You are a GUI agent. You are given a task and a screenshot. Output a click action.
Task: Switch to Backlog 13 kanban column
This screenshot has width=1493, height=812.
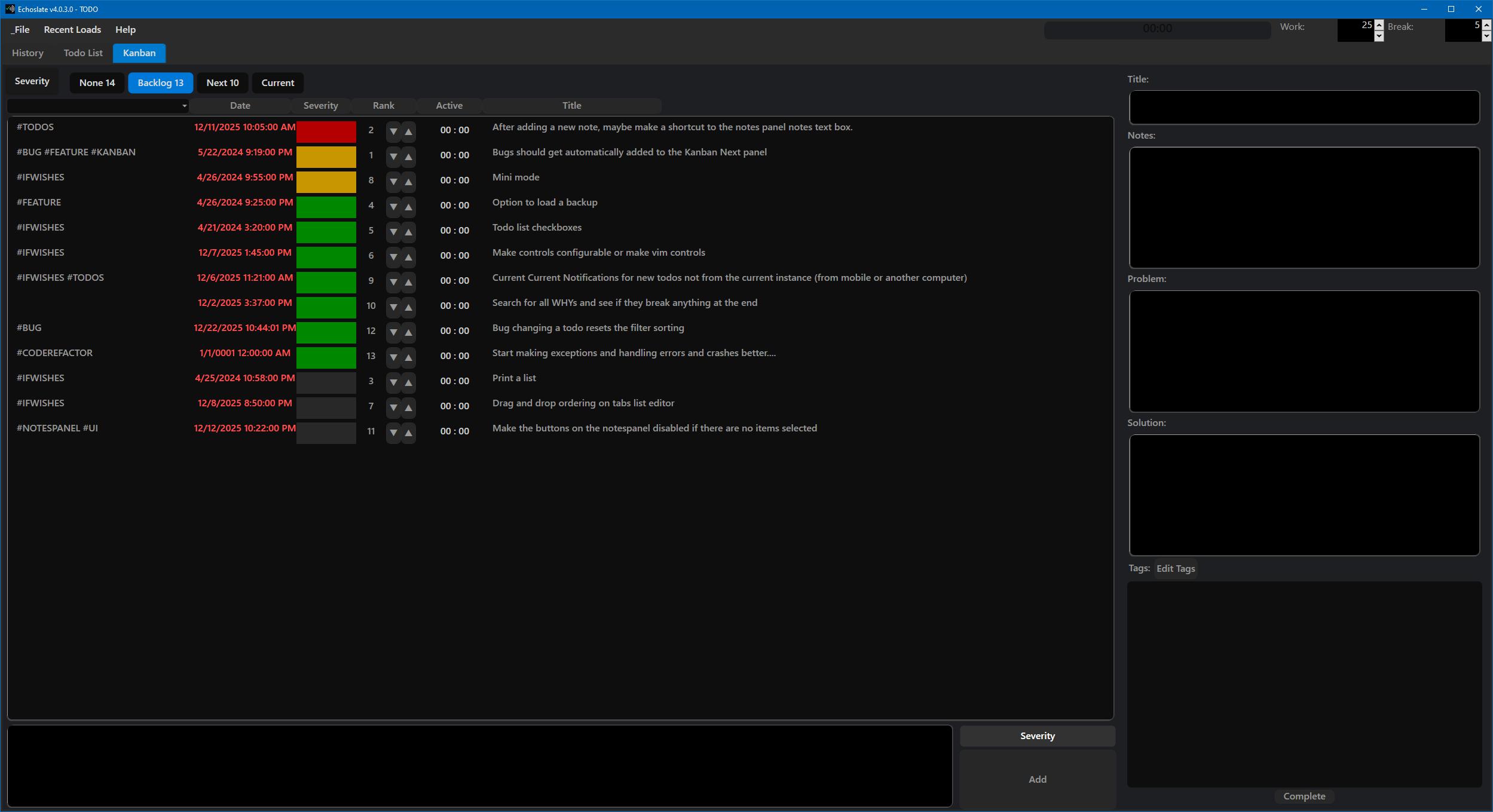[160, 82]
